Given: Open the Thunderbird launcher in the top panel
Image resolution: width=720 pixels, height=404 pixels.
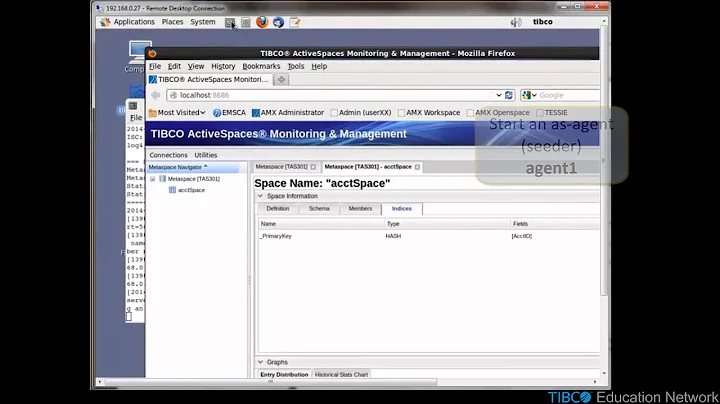Looking at the screenshot, I should tap(278, 22).
